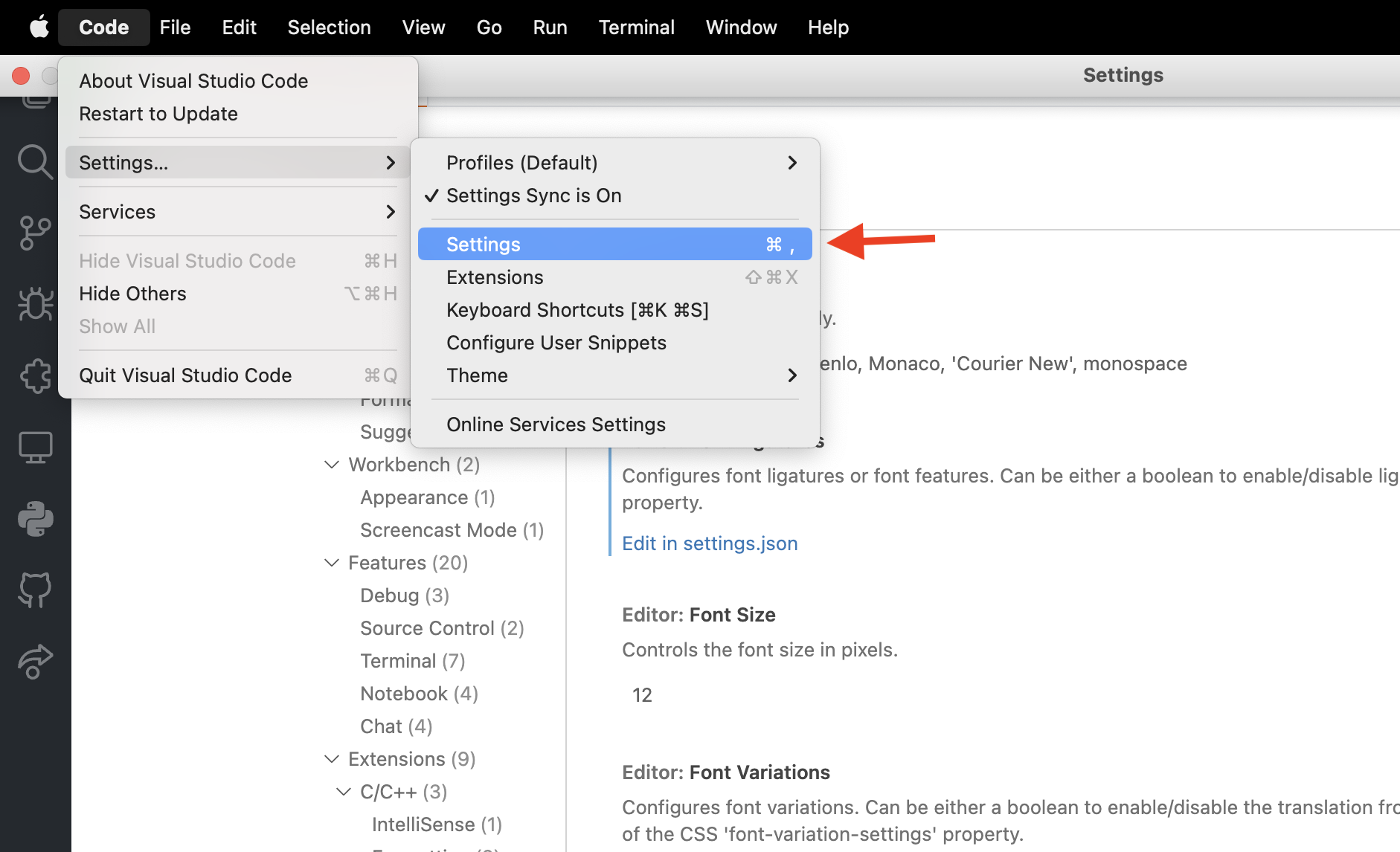The image size is (1400, 852).
Task: Open the Window menu
Action: [x=741, y=28]
